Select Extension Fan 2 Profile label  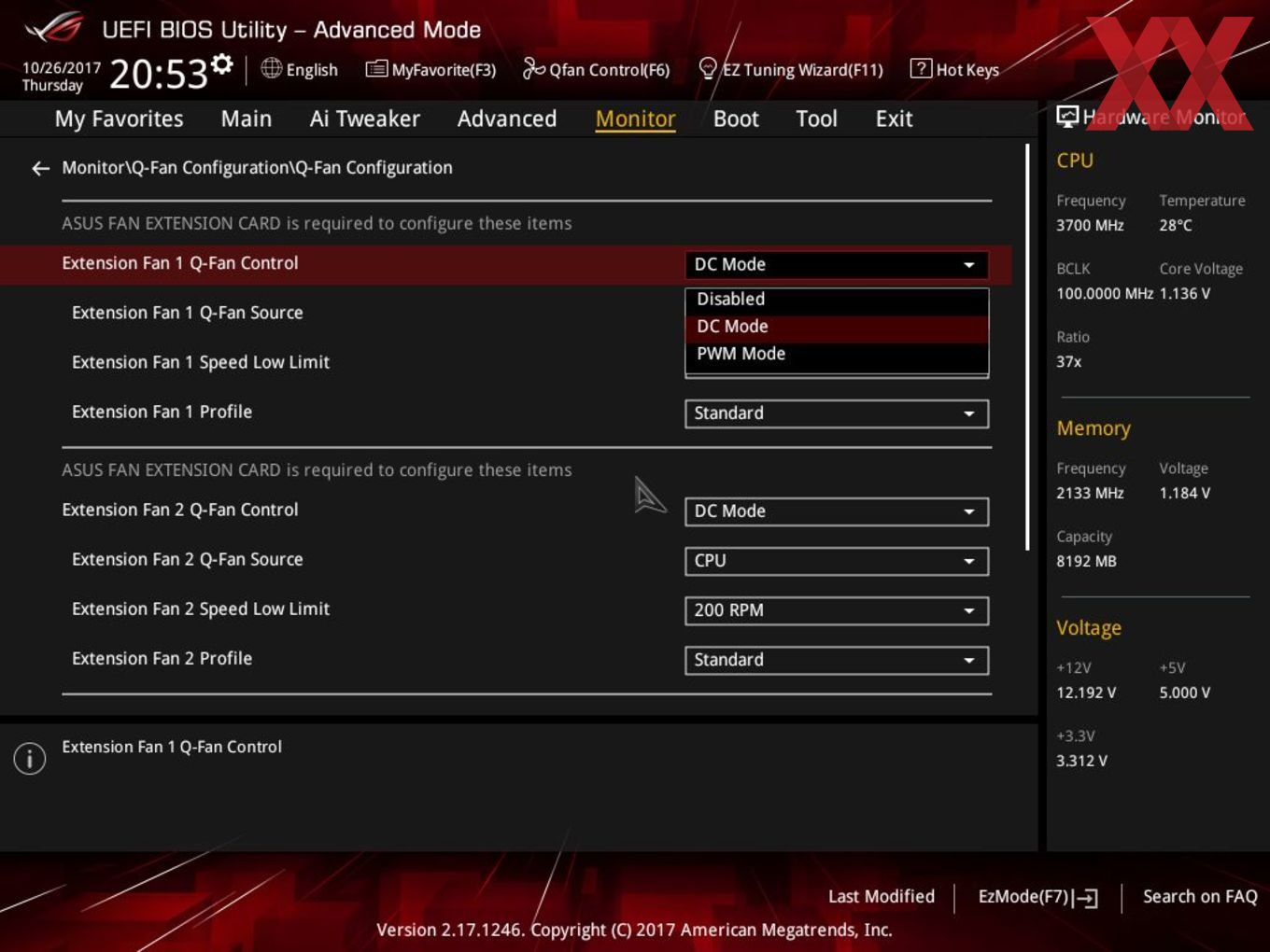(162, 658)
